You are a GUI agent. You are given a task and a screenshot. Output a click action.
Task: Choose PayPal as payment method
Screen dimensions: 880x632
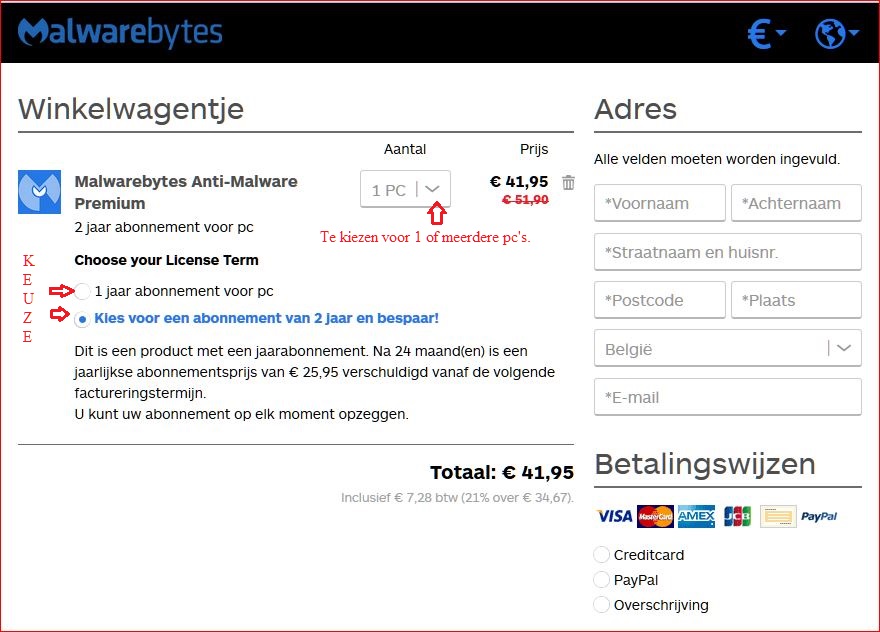click(601, 580)
